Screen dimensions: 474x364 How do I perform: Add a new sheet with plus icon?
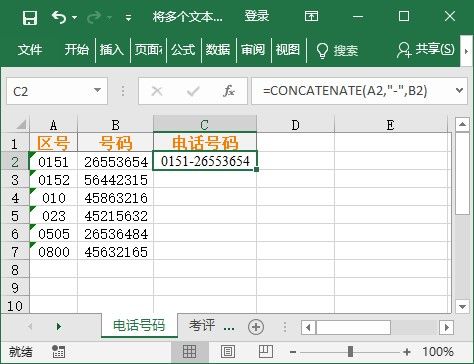click(256, 327)
